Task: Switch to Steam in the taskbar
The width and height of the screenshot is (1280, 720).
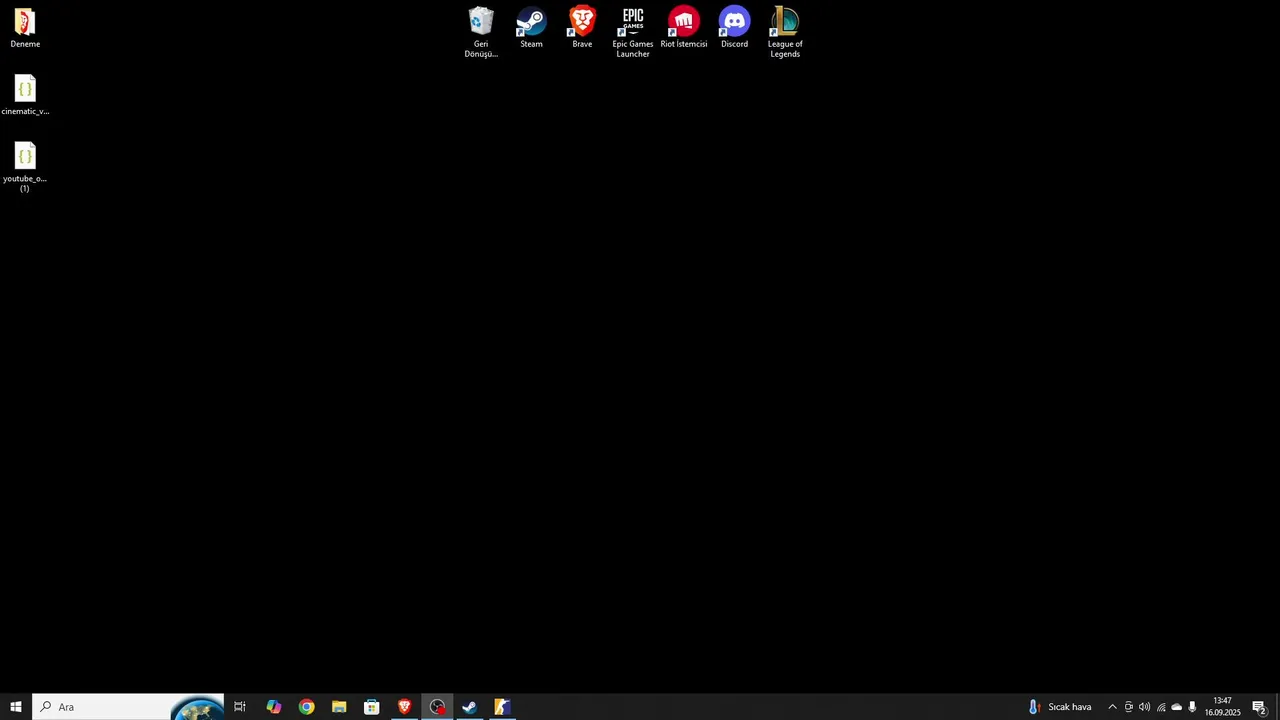Action: coord(470,707)
